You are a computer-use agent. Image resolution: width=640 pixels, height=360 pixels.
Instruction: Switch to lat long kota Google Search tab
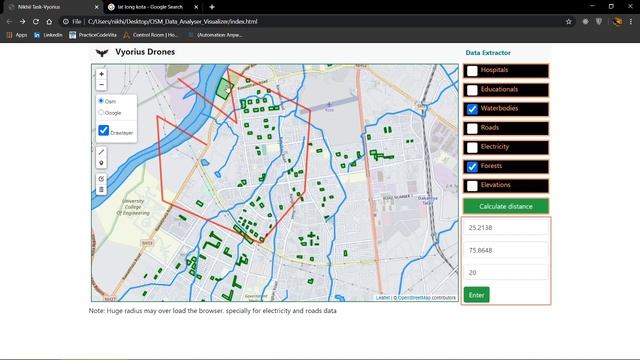(153, 7)
